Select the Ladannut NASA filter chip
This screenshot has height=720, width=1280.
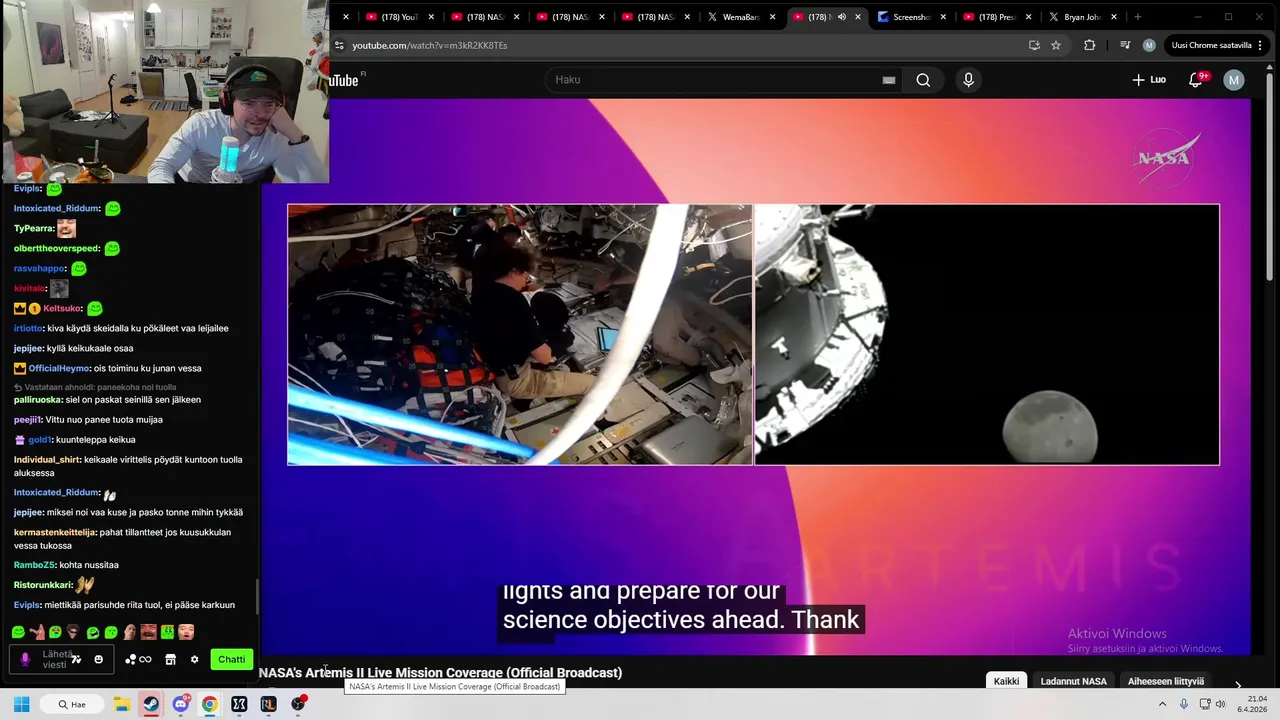pos(1073,681)
